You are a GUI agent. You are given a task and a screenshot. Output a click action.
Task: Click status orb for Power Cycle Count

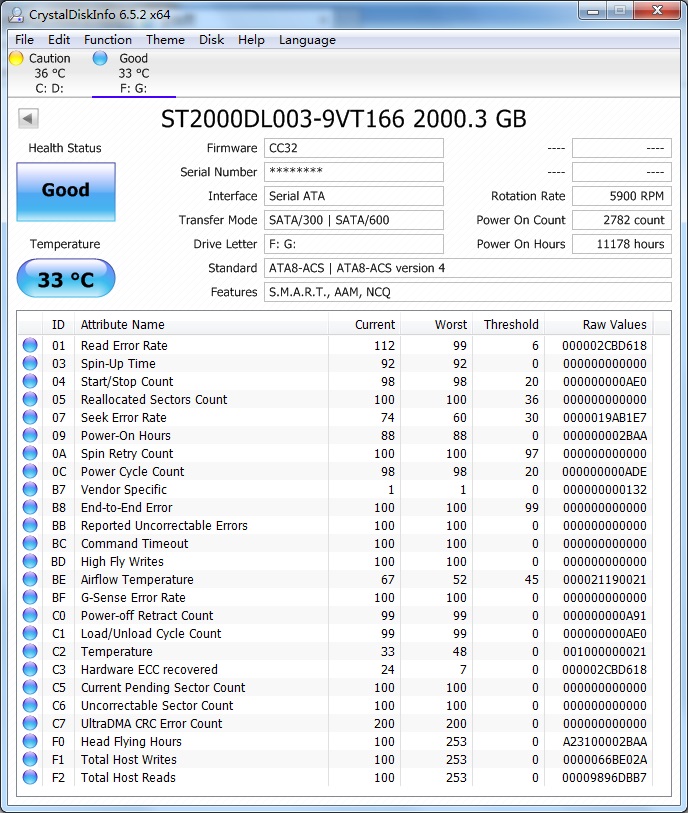click(x=30, y=471)
